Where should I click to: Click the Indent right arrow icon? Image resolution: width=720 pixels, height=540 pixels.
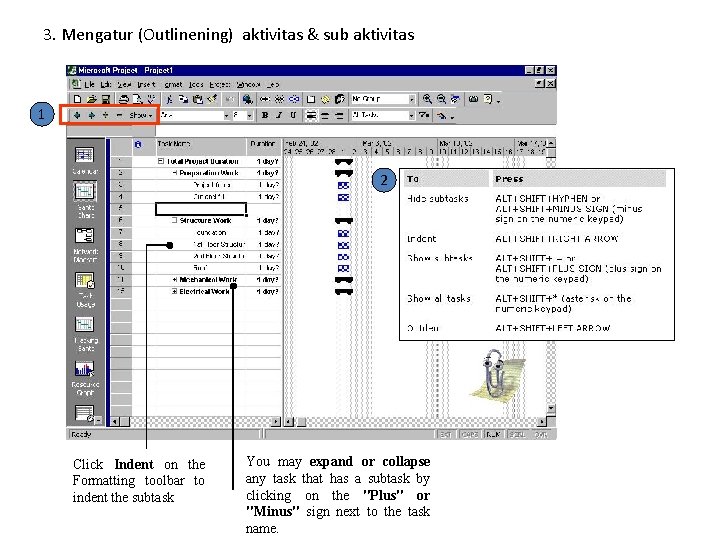(91, 115)
